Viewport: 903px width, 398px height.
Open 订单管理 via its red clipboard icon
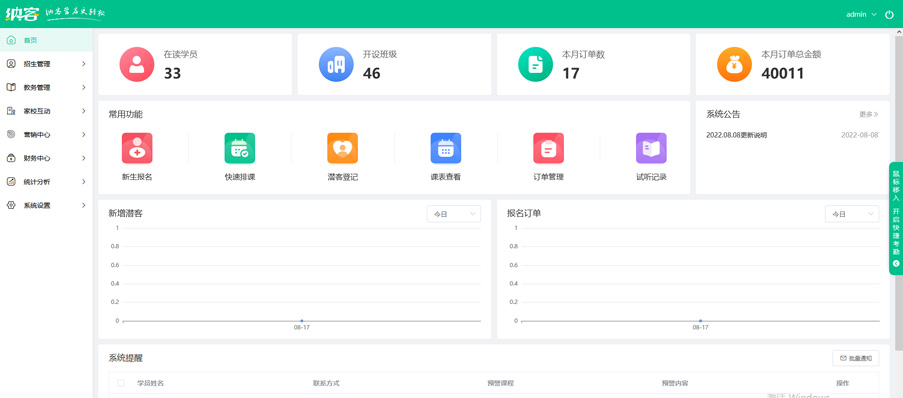pyautogui.click(x=548, y=149)
